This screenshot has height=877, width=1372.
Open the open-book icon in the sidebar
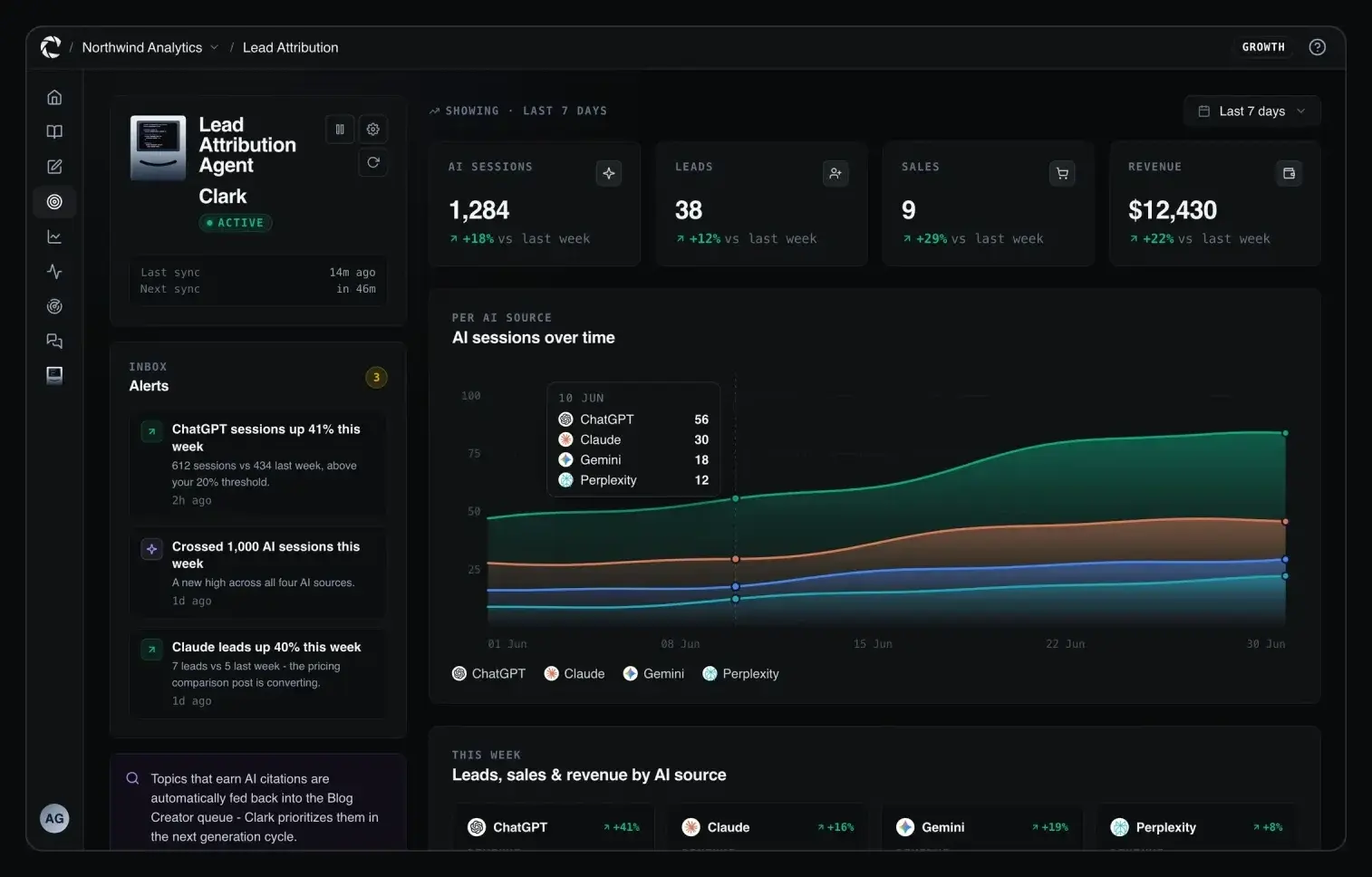pos(54,132)
